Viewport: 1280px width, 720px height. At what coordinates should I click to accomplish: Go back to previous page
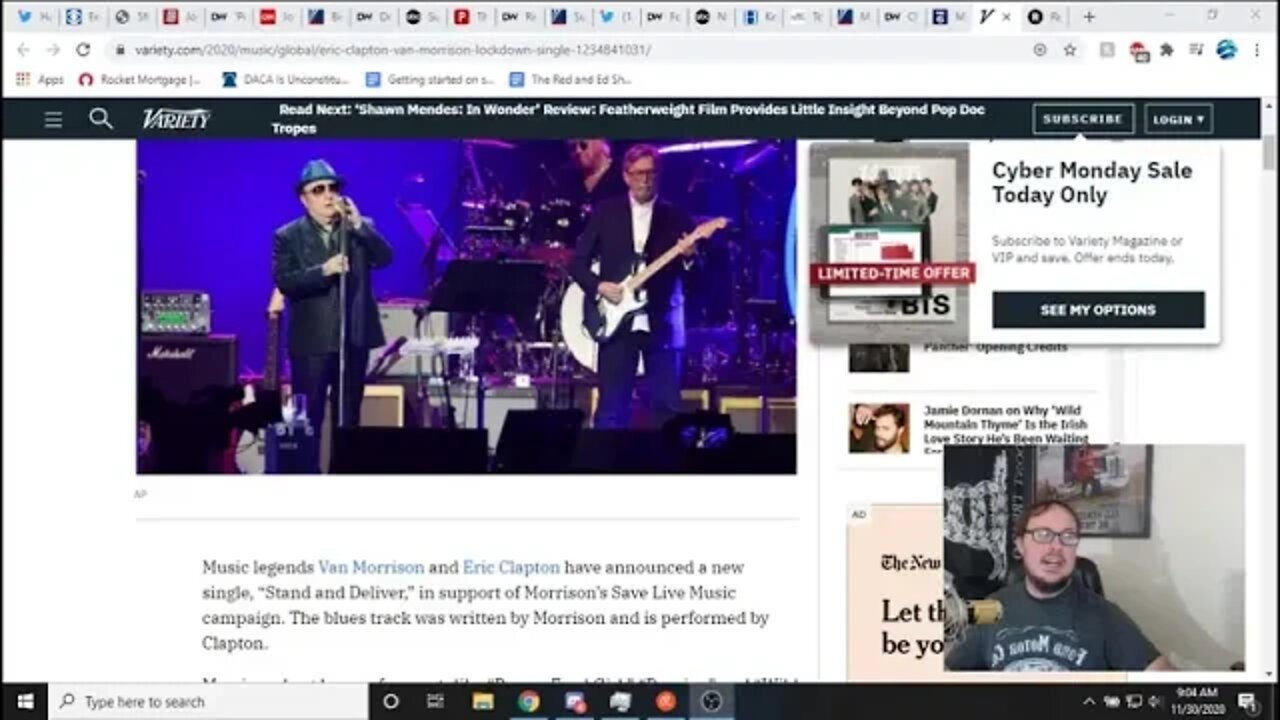[x=23, y=49]
